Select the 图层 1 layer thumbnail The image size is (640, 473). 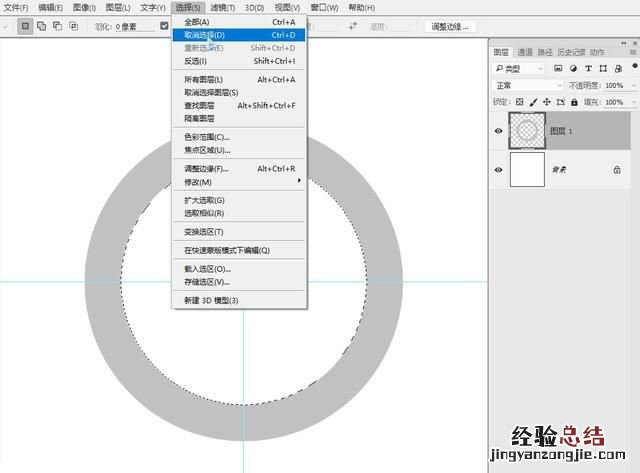point(527,130)
